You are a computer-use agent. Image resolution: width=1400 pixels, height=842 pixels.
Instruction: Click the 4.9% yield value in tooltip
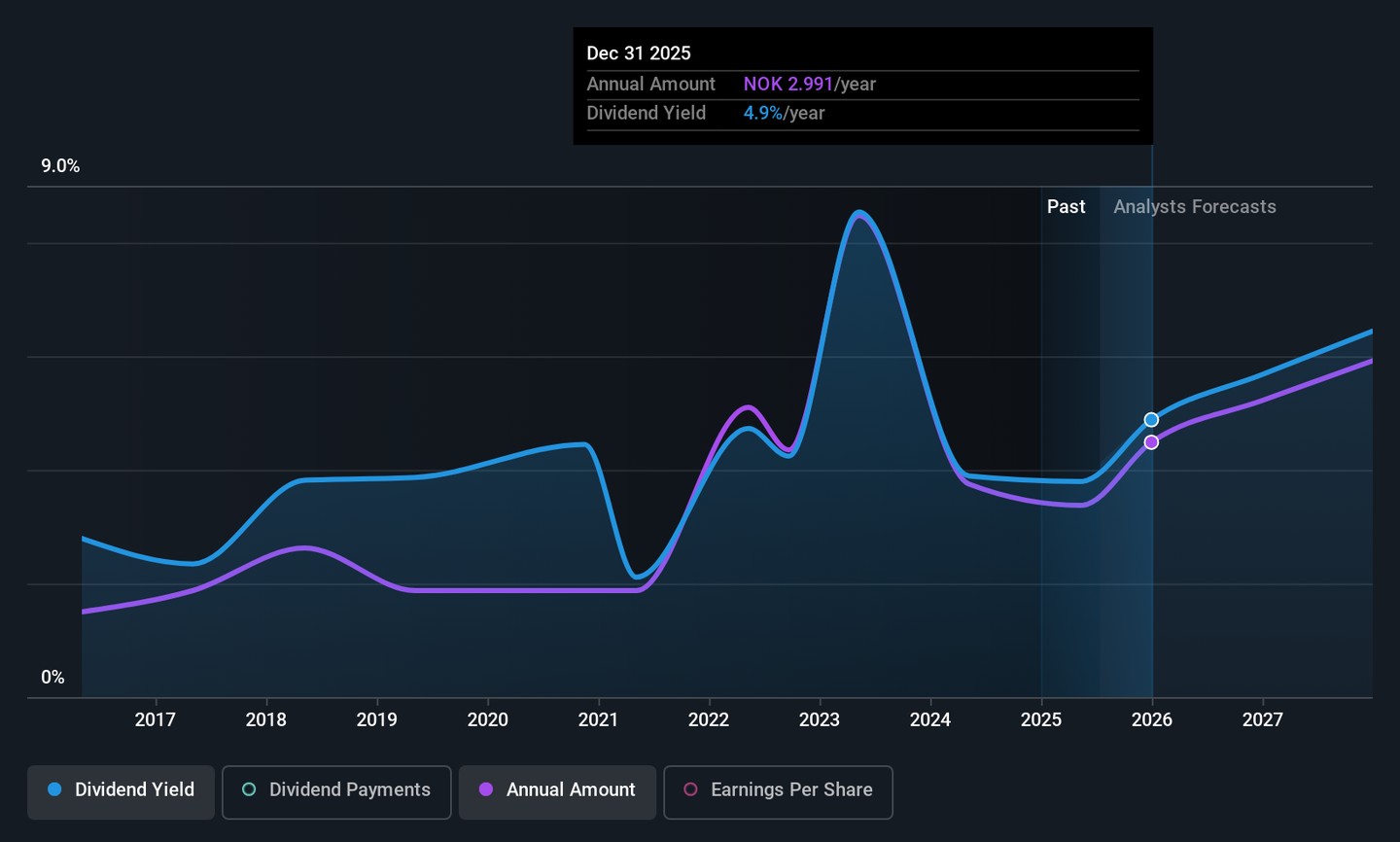[762, 114]
